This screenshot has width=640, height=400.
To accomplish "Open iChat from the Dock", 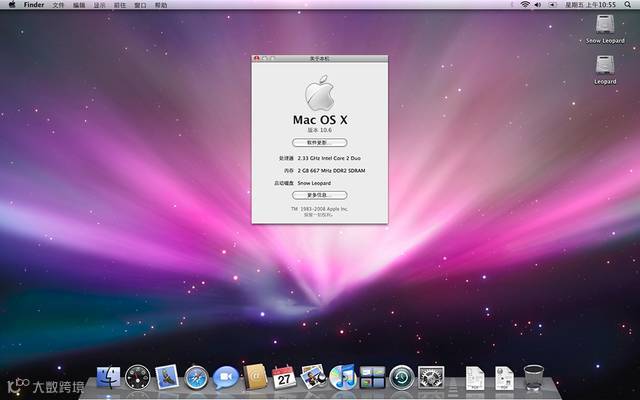I will 225,378.
